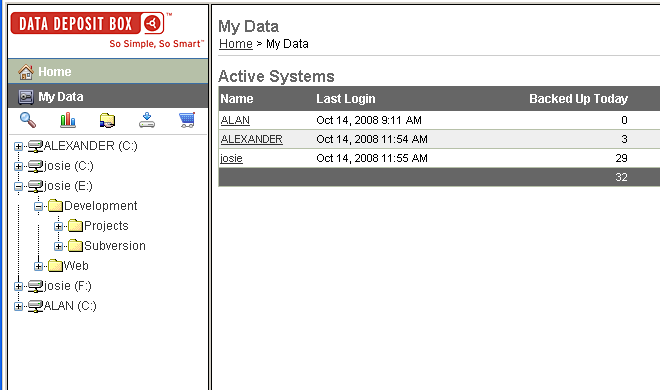The height and width of the screenshot is (390, 662).
Task: Click the 'Oct 14, 2008 11:55 AM' cell
Action: click(372, 158)
